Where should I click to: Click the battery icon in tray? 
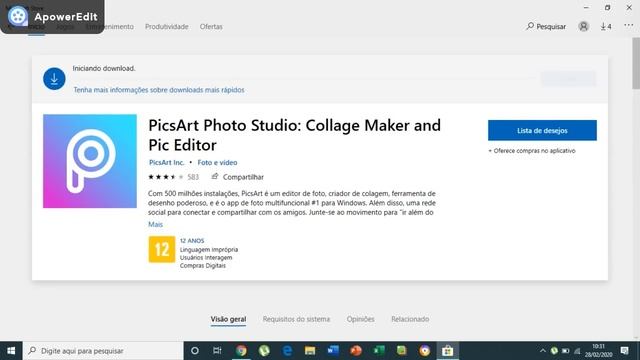click(x=565, y=351)
